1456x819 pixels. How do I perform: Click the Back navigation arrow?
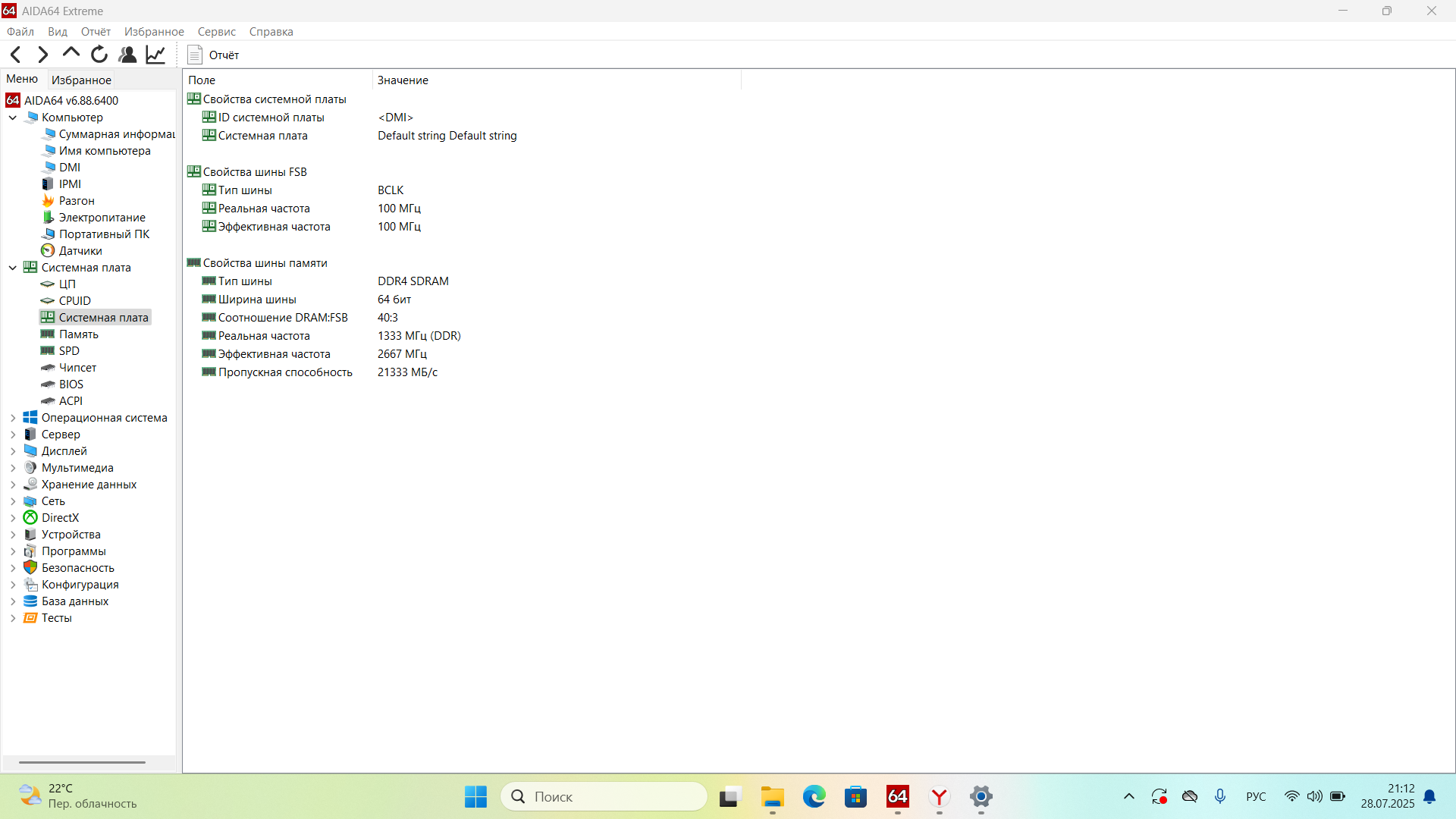(x=16, y=55)
